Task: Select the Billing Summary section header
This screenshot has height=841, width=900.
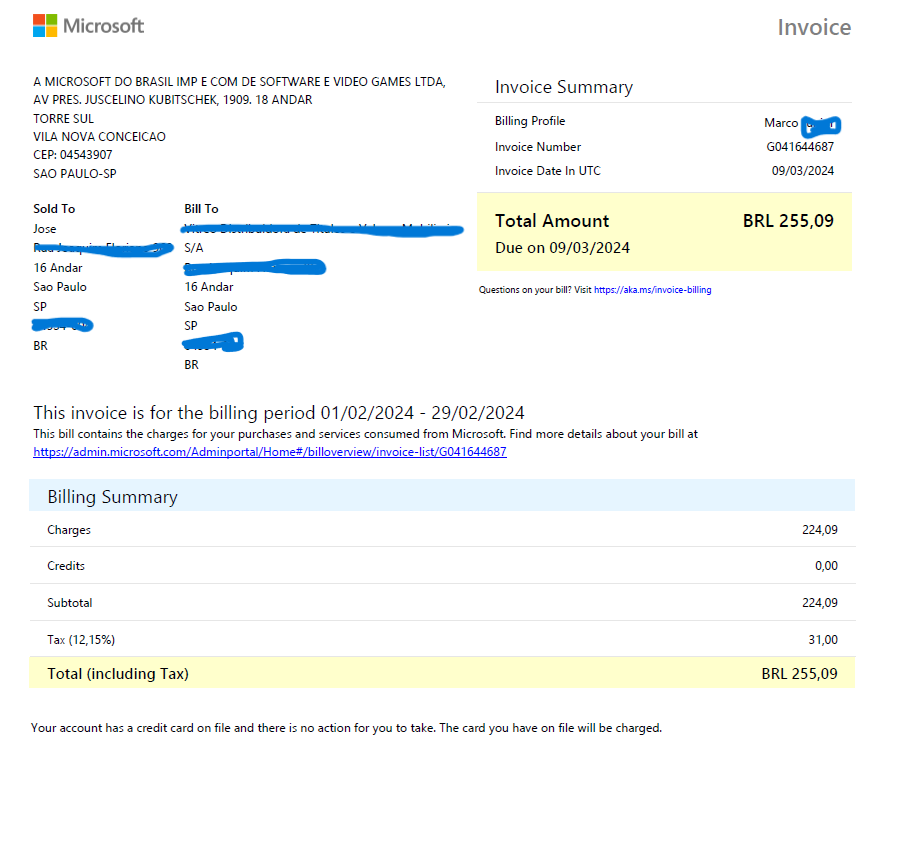Action: click(x=442, y=496)
